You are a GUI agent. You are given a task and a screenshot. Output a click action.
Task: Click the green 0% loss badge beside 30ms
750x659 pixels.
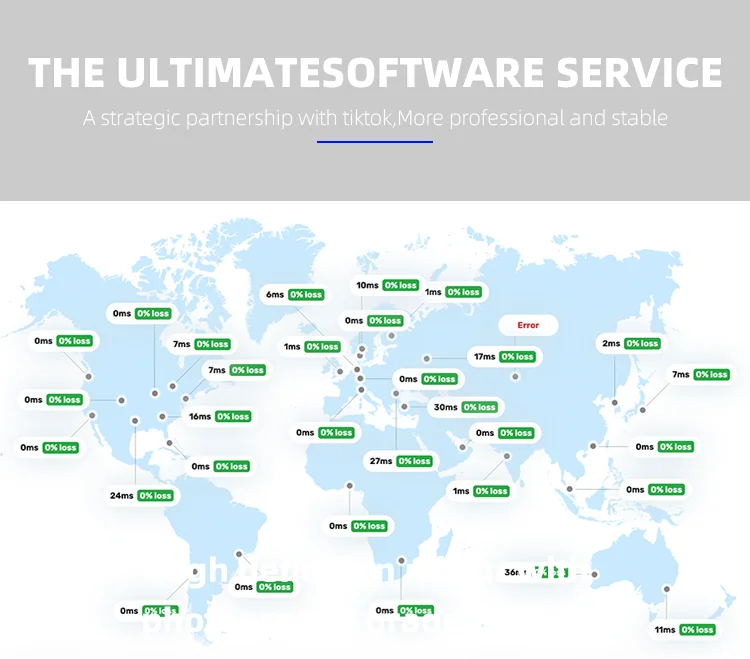tap(479, 407)
